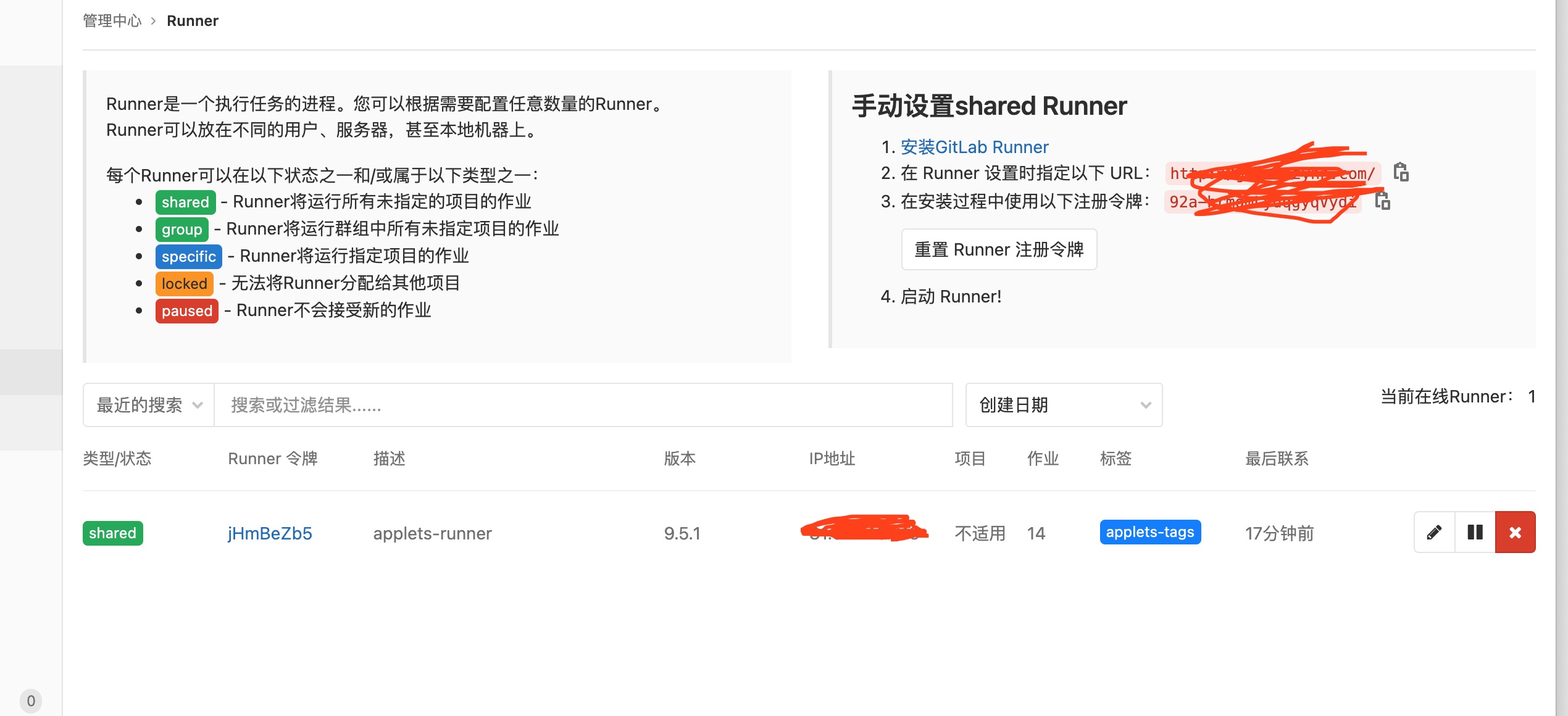Click the applets-tags blue label
The width and height of the screenshot is (1568, 716).
click(1149, 532)
